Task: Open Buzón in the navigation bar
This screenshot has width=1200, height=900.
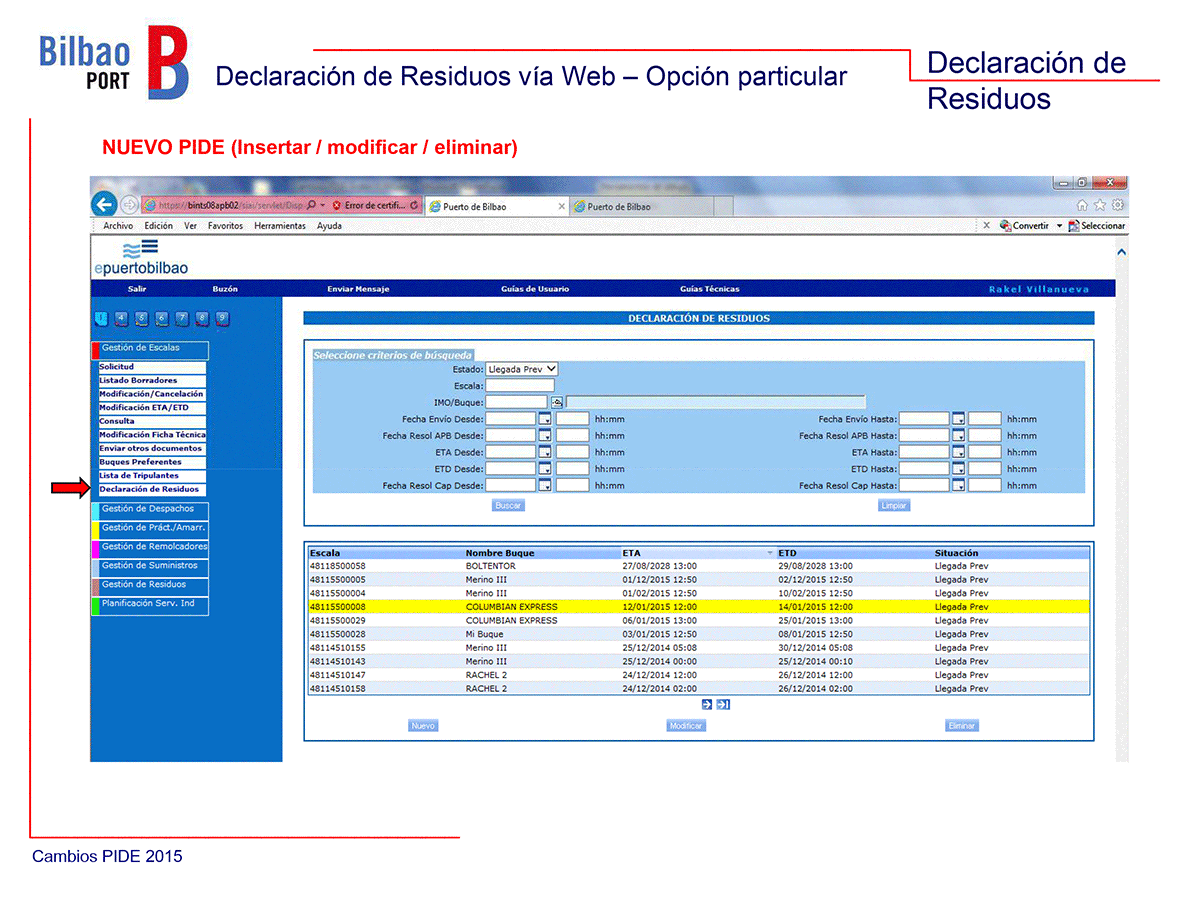Action: pyautogui.click(x=225, y=289)
